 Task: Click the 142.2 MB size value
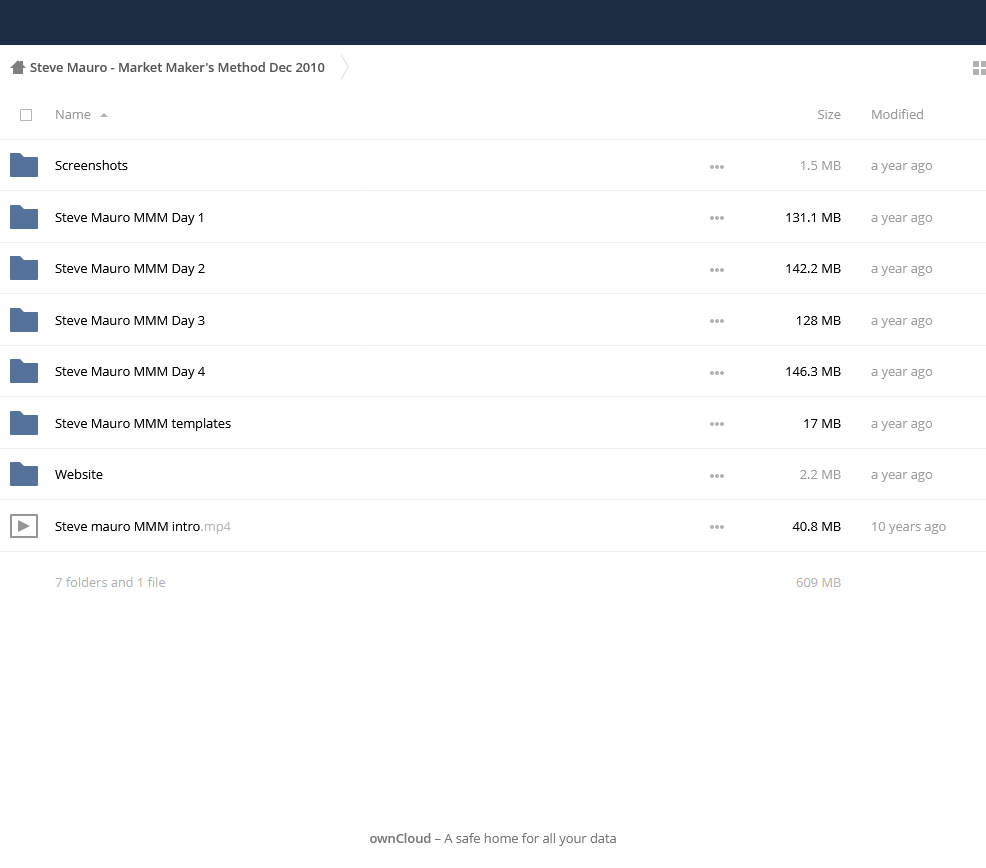813,269
